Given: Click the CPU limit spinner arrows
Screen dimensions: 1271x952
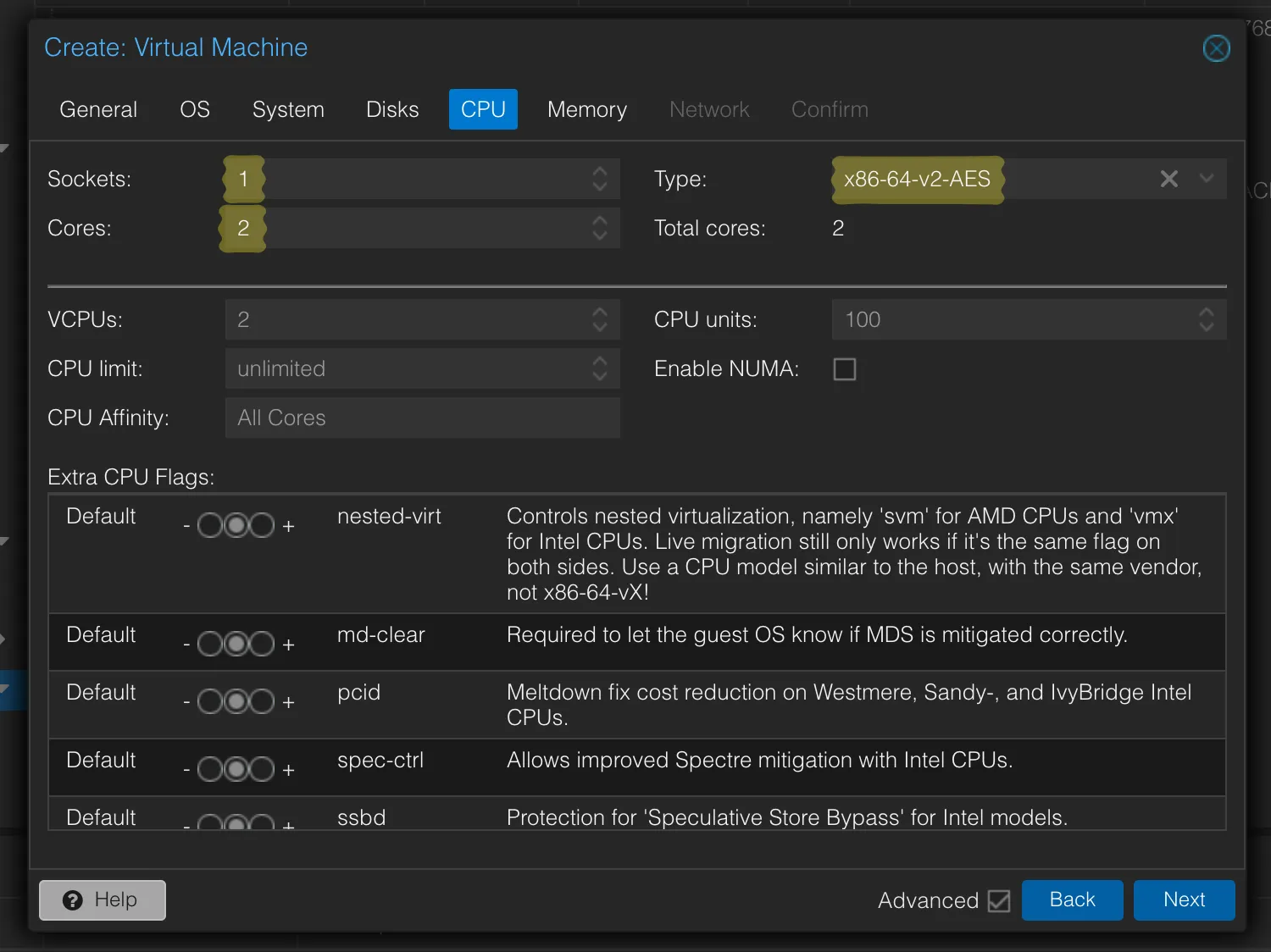Looking at the screenshot, I should (x=600, y=368).
